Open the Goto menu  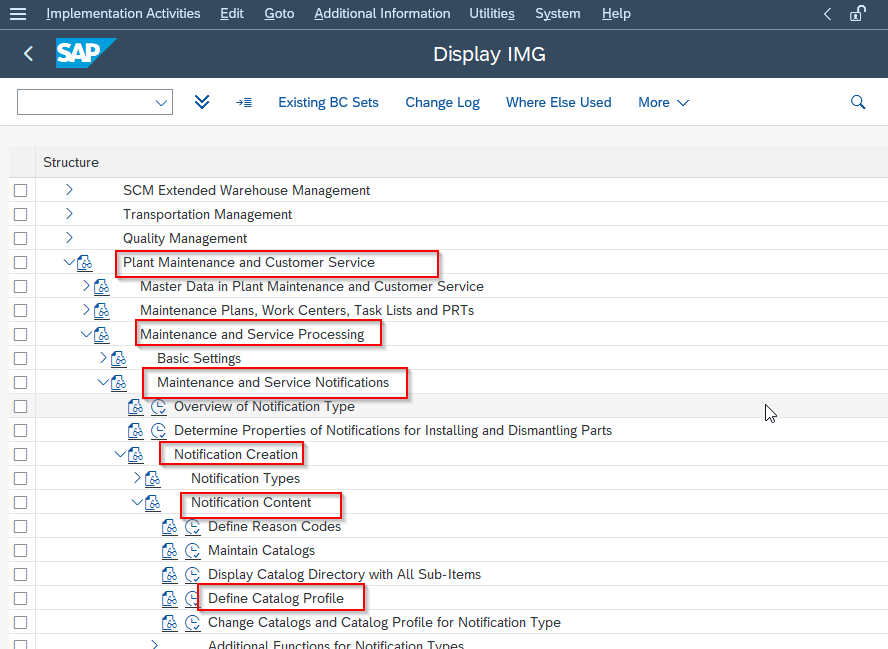point(279,14)
